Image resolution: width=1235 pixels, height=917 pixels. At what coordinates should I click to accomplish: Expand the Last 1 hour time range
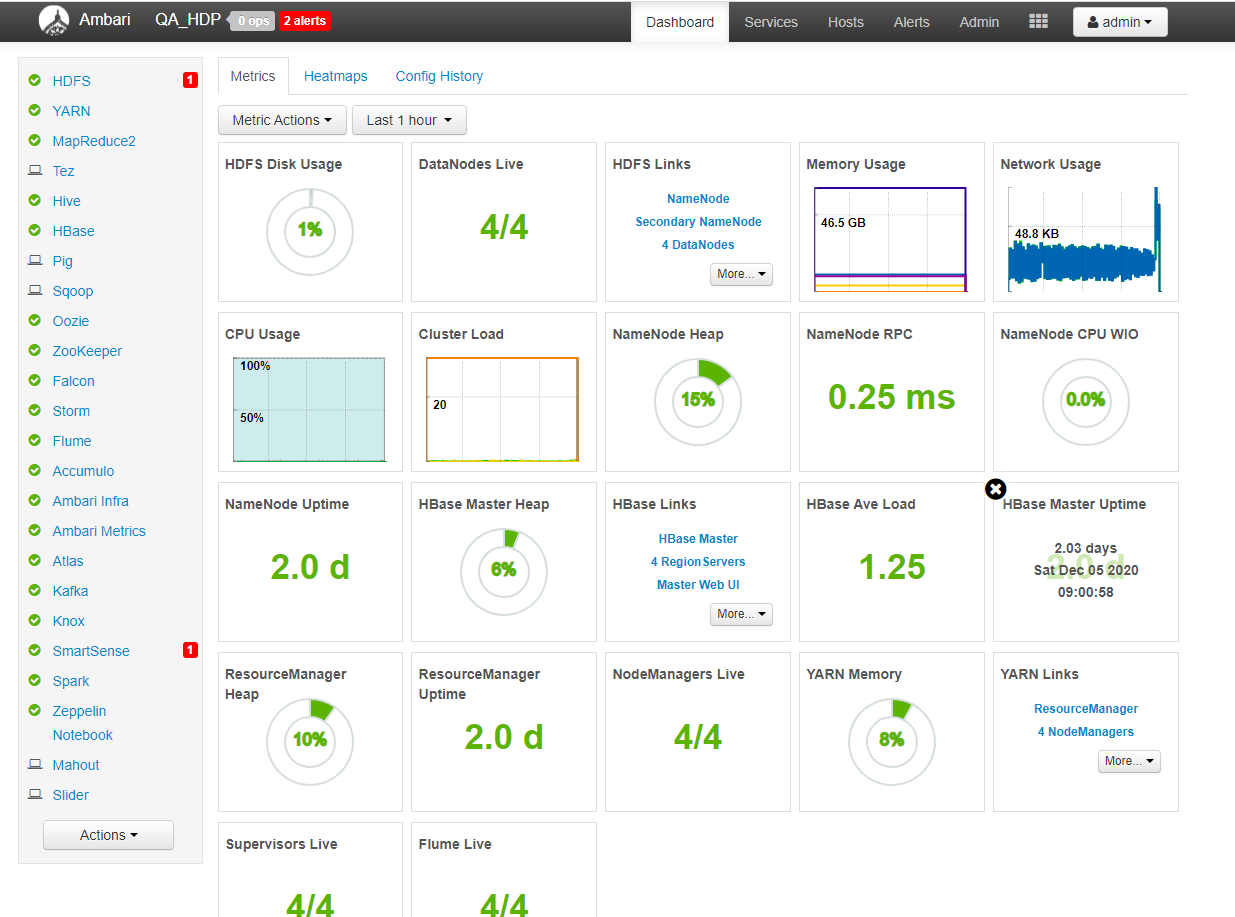point(409,120)
